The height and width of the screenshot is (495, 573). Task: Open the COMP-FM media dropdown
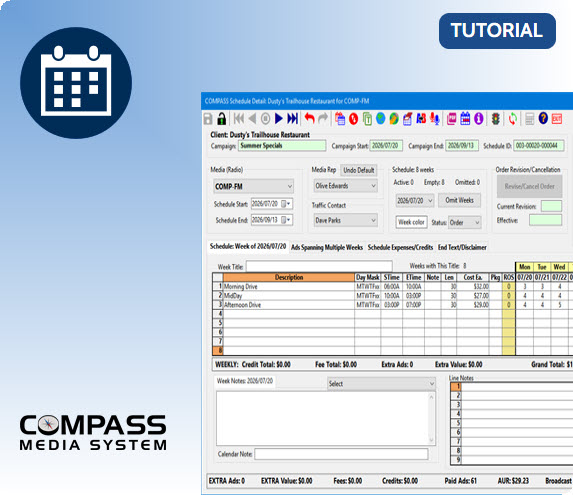[x=253, y=186]
